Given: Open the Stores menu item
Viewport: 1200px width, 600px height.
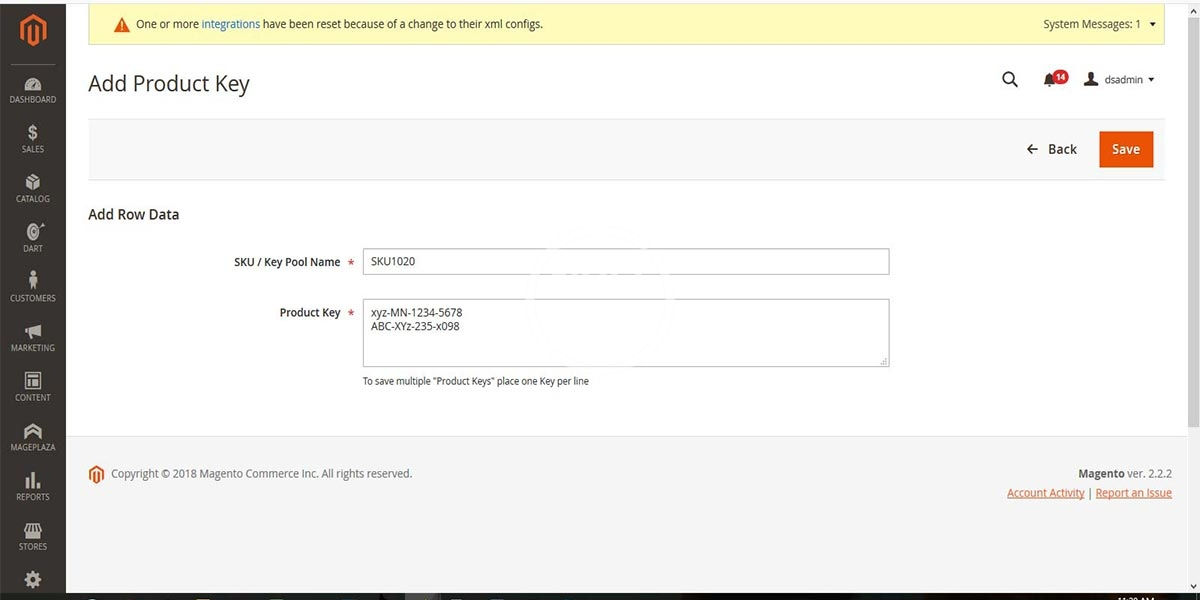Looking at the screenshot, I should pyautogui.click(x=33, y=536).
